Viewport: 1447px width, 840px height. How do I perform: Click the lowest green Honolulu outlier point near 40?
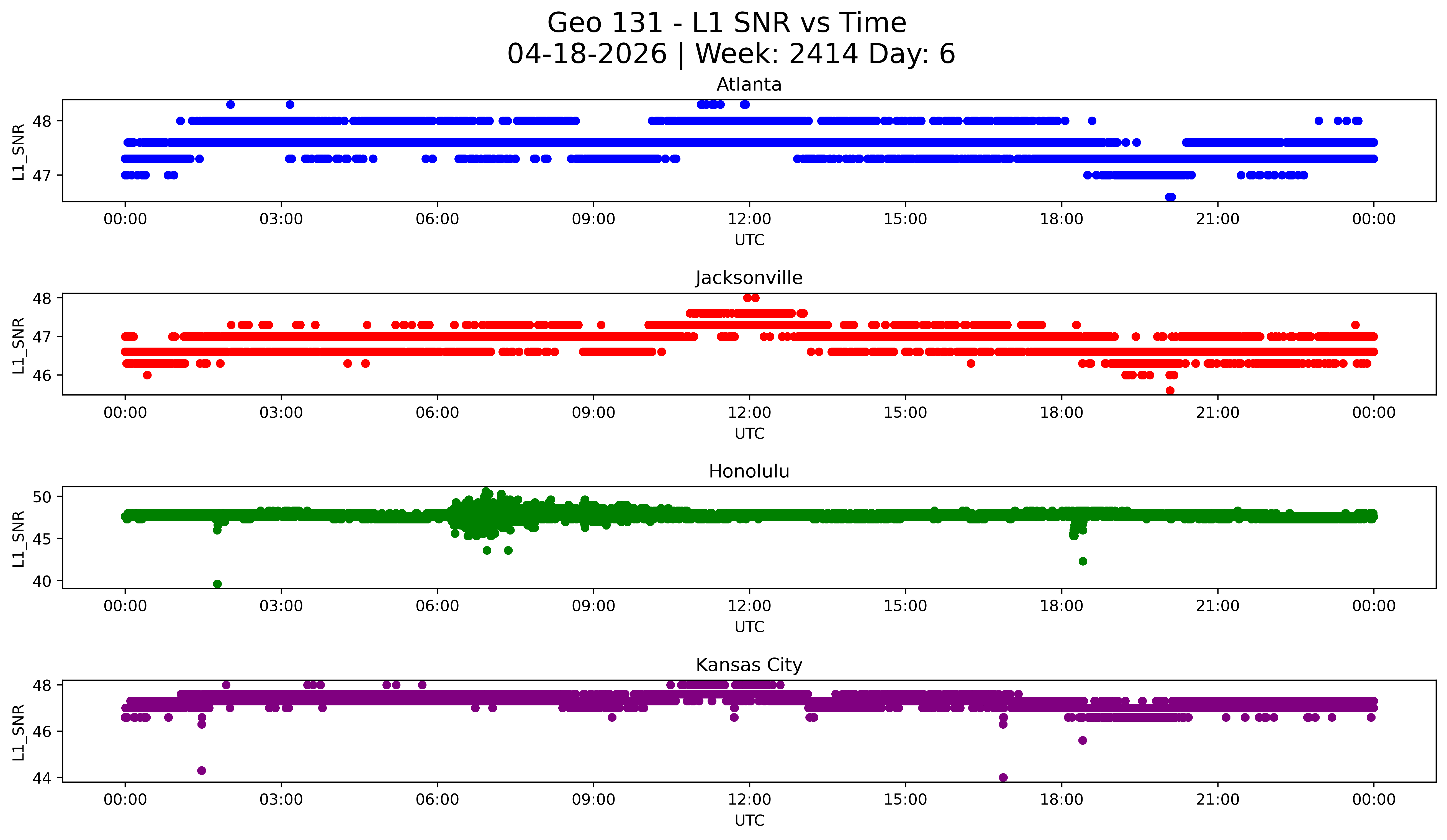point(217,584)
